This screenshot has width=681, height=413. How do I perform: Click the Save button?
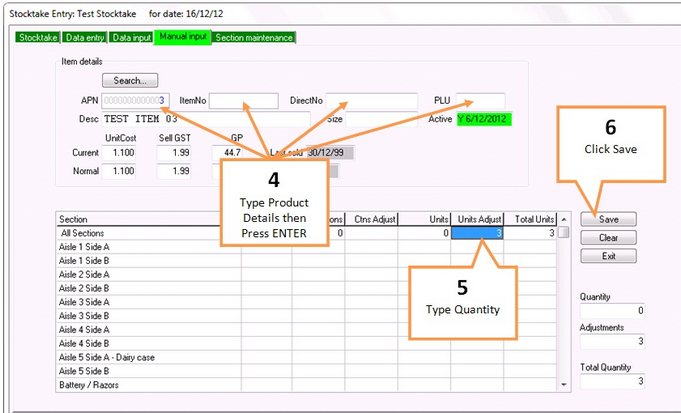608,219
